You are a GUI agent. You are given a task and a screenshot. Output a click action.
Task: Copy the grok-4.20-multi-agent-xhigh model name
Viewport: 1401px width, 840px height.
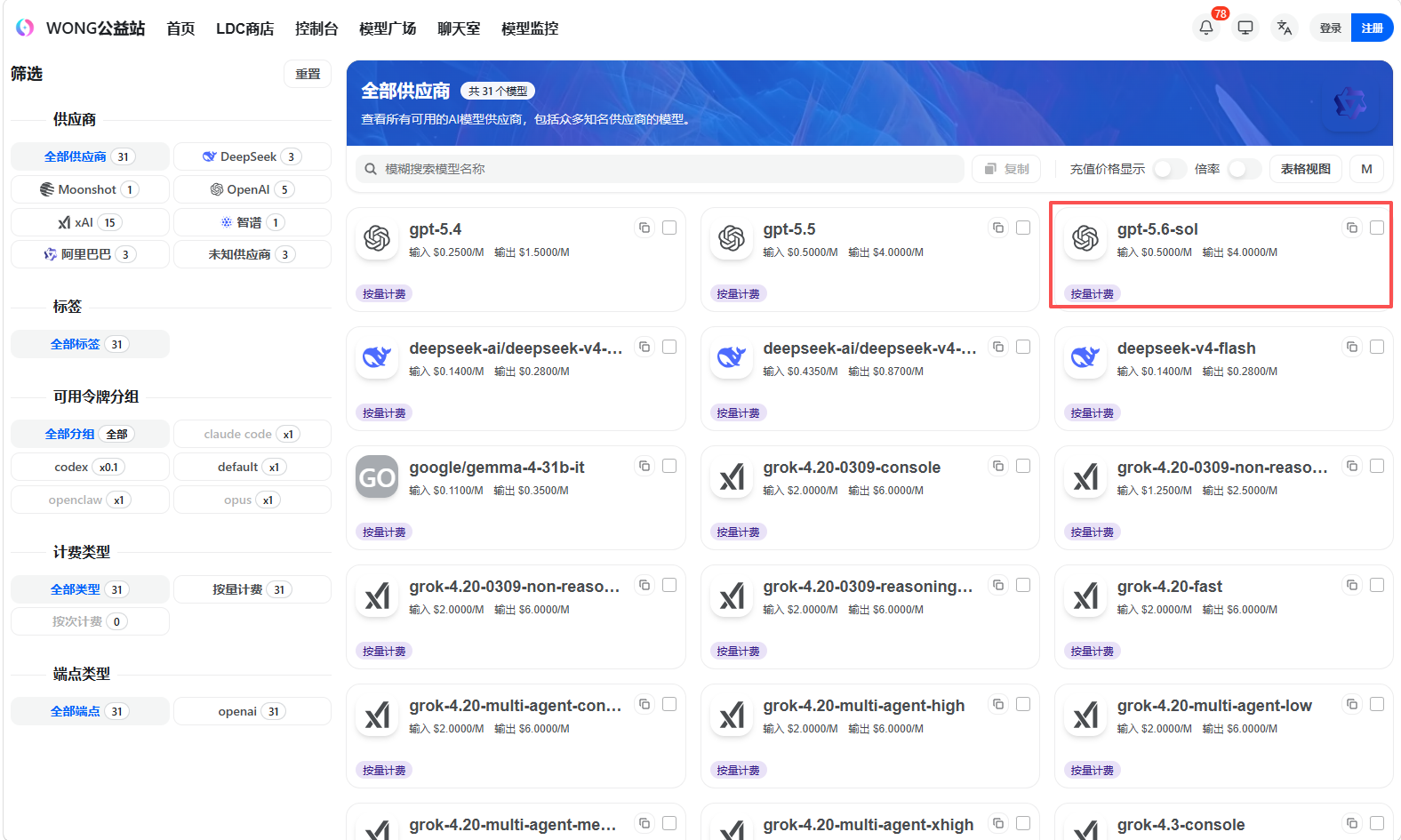click(x=998, y=823)
